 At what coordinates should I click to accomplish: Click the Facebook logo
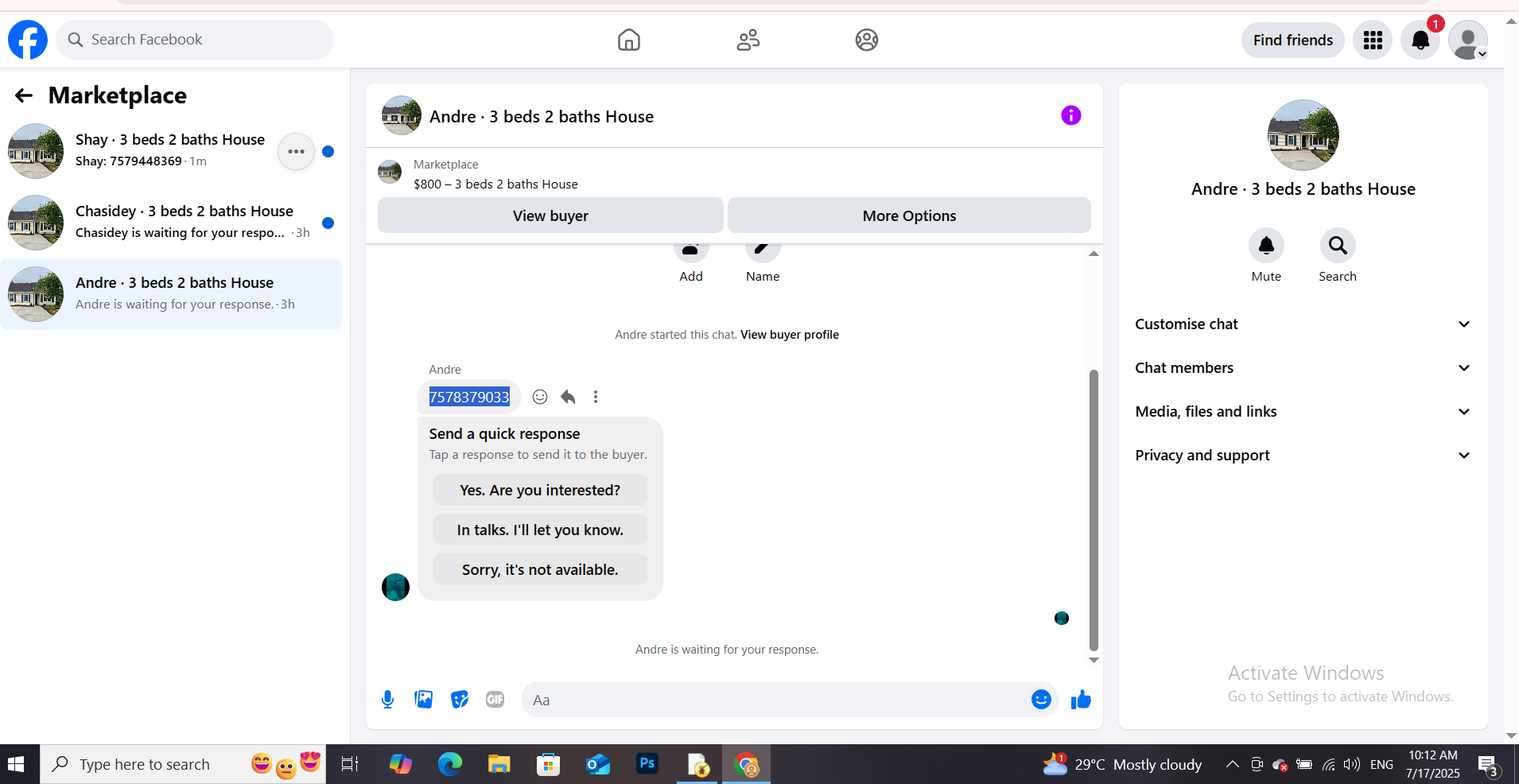(x=28, y=40)
